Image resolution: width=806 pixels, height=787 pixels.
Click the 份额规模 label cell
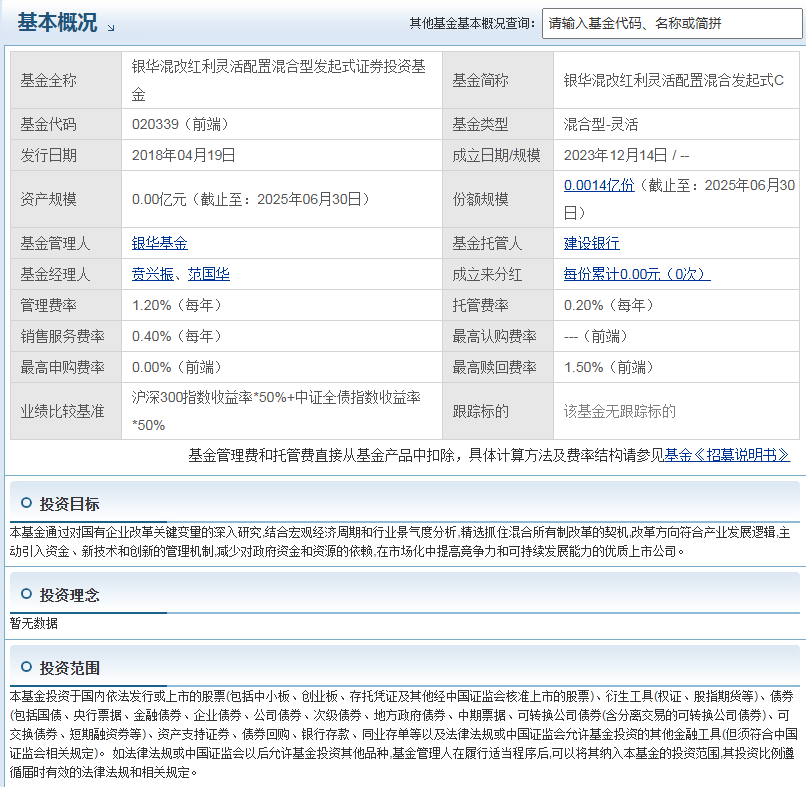[498, 199]
